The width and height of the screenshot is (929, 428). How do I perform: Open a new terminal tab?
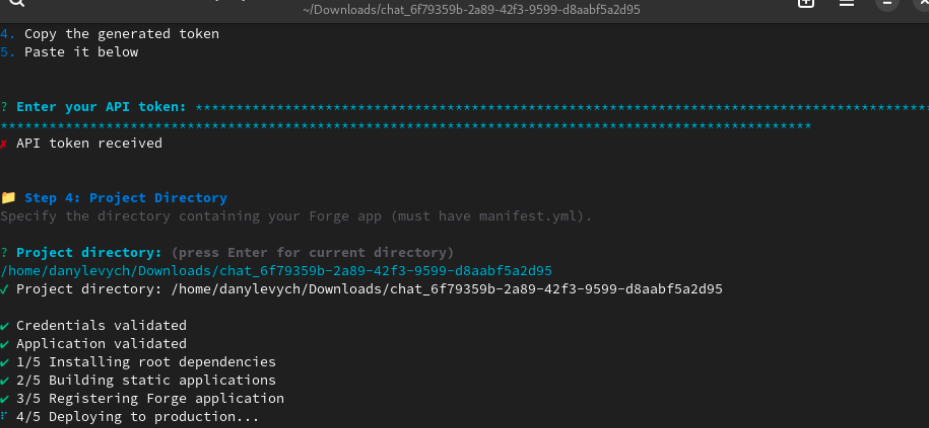click(x=806, y=3)
